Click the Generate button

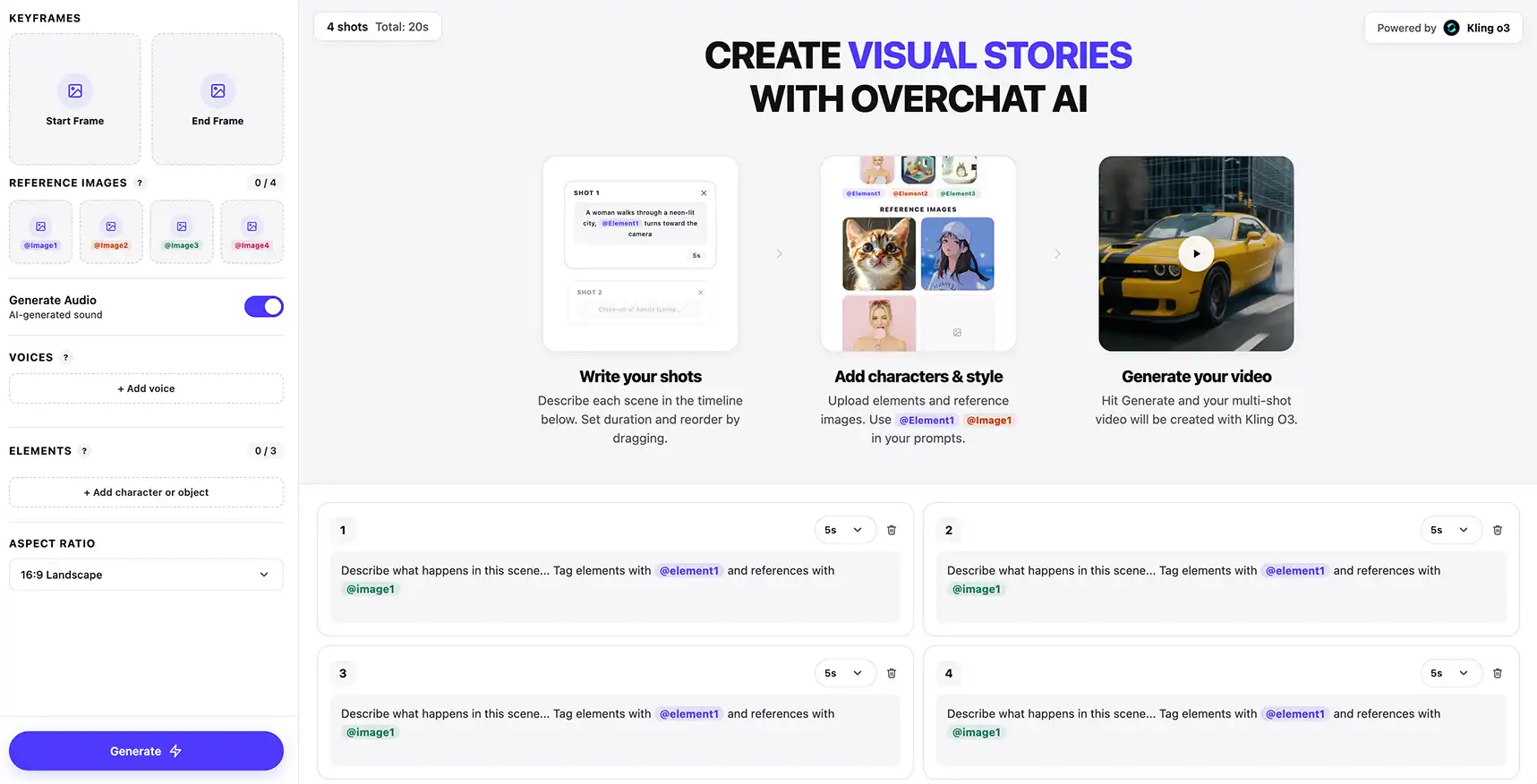(x=146, y=751)
